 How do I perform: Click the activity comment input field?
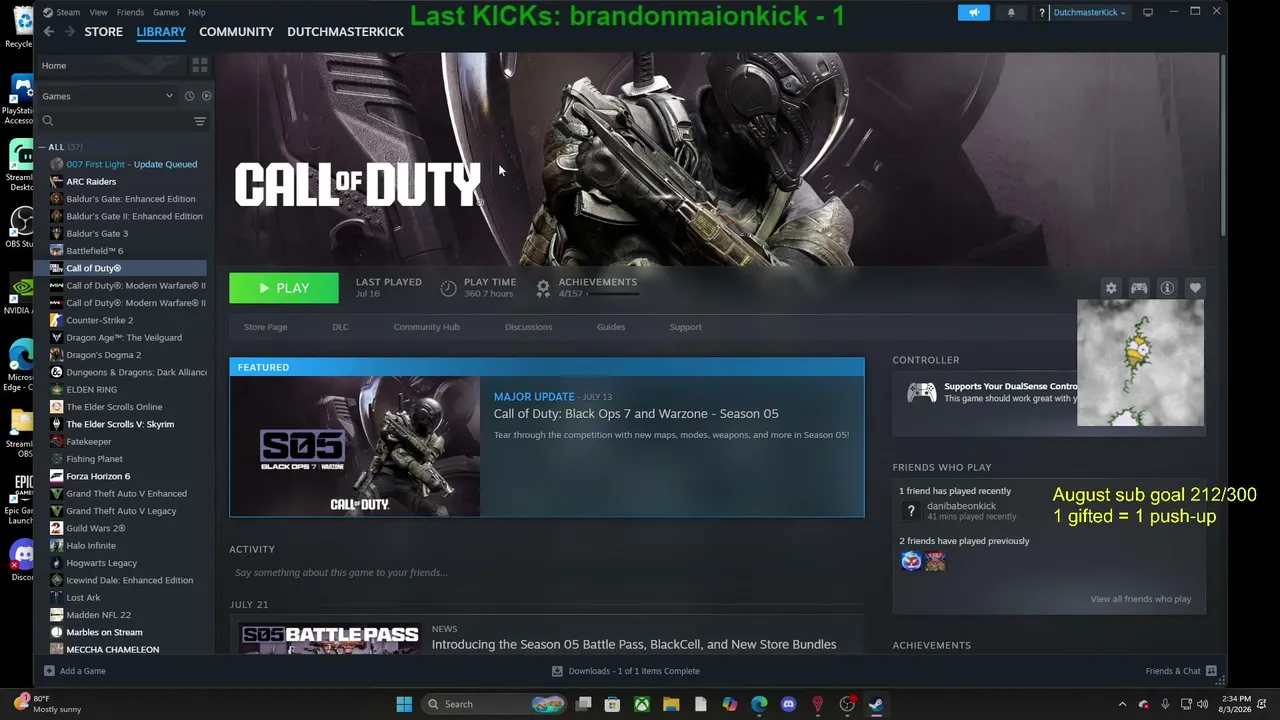546,573
